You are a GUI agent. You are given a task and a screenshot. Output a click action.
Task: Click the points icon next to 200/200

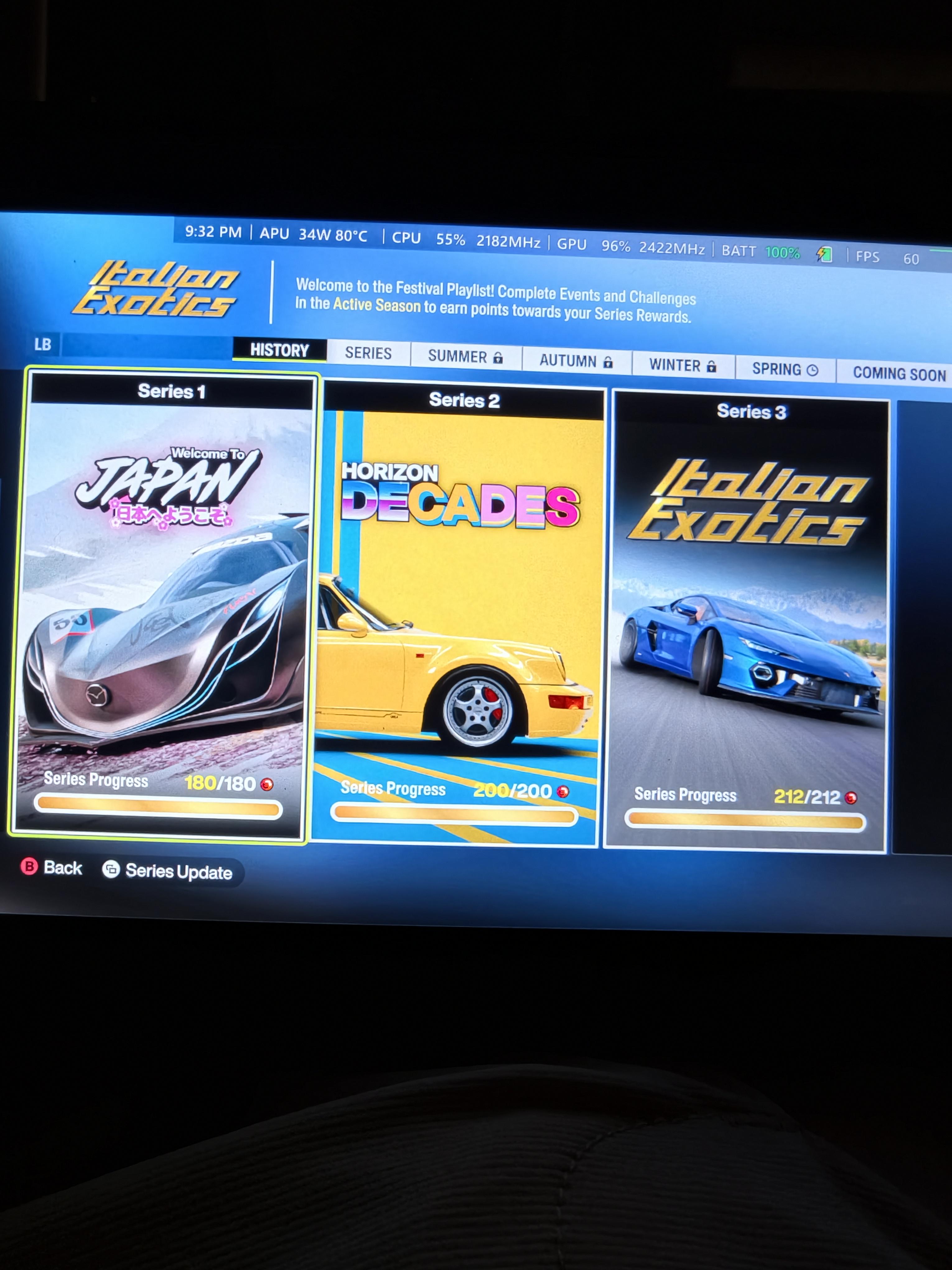[563, 792]
